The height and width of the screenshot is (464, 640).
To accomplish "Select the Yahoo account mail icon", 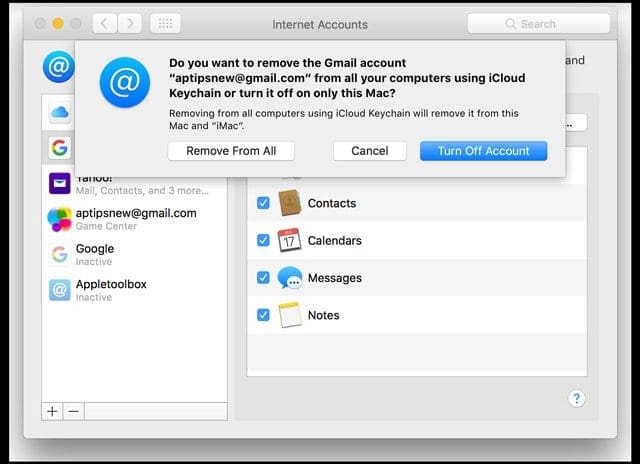I will point(60,183).
